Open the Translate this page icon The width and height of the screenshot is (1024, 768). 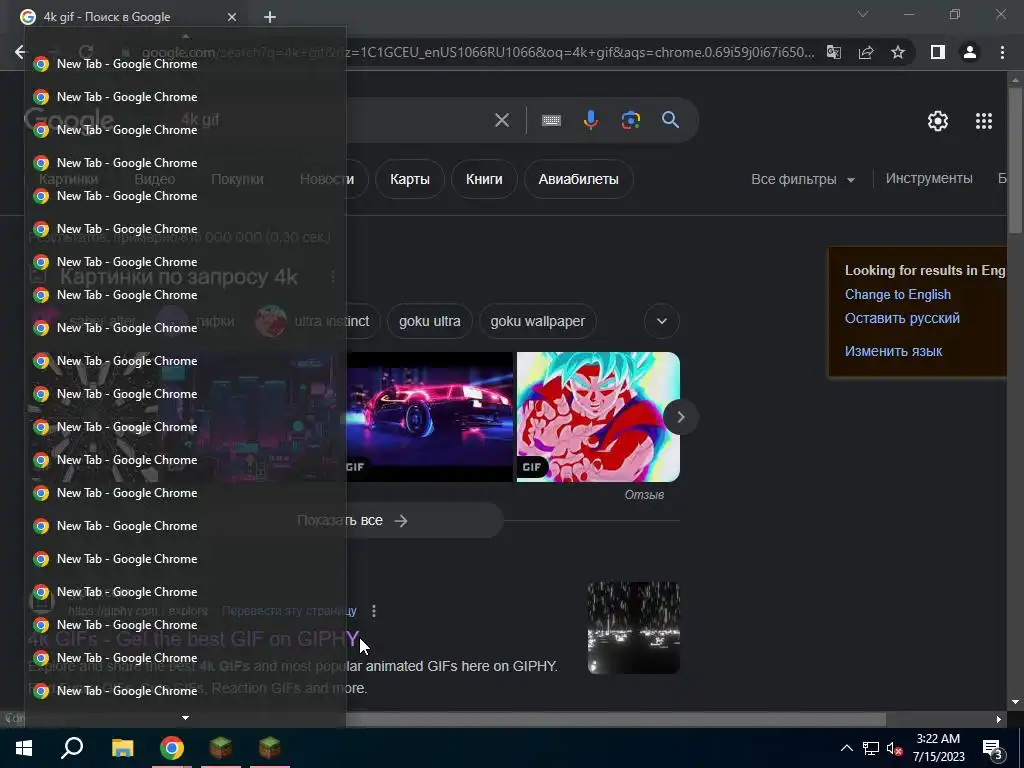[x=834, y=52]
